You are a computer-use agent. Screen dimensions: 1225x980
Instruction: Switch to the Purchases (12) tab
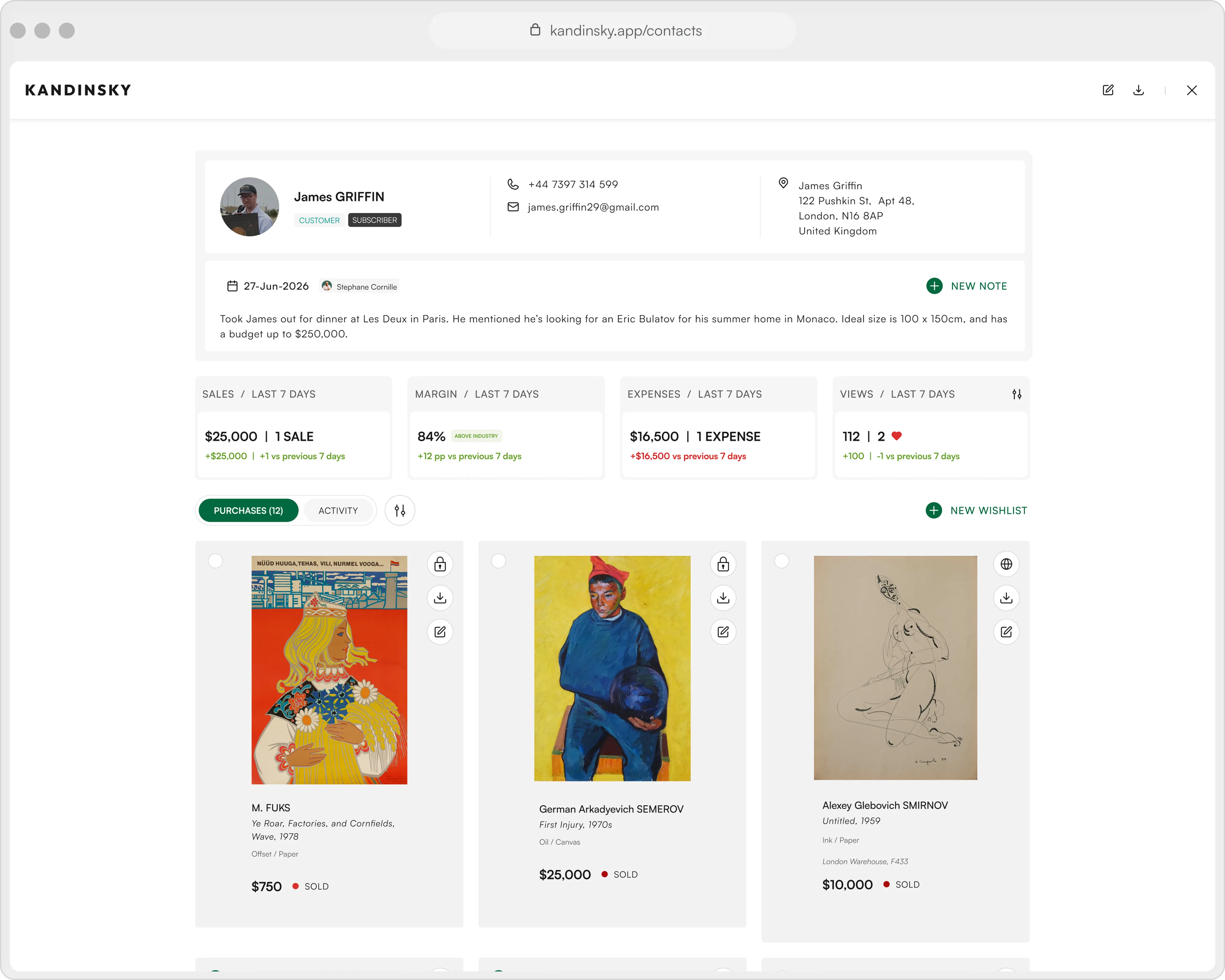tap(248, 510)
